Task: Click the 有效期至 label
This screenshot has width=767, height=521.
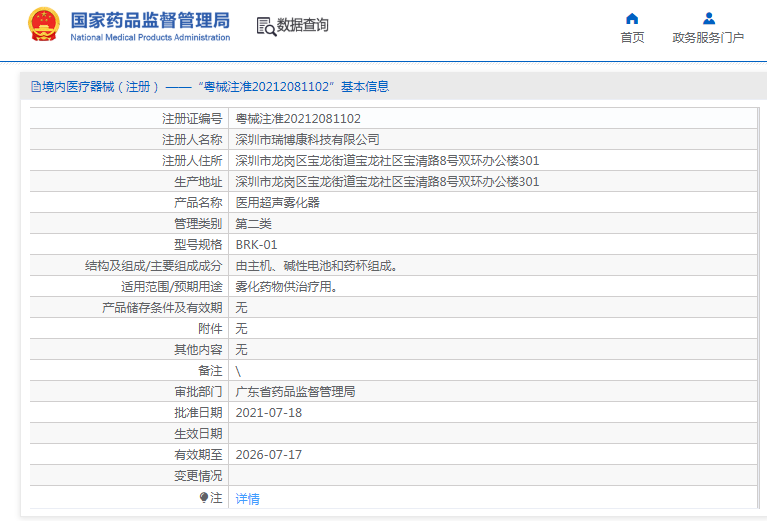Action: coord(198,455)
